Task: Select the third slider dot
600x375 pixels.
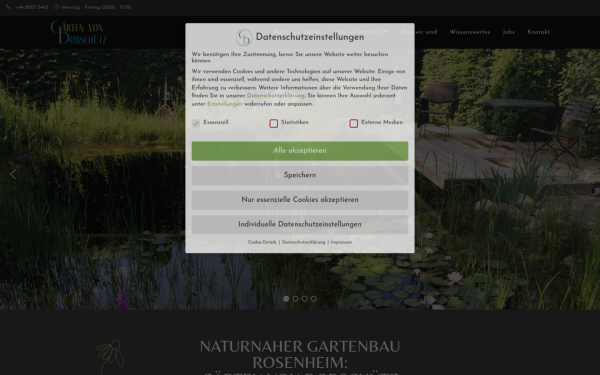Action: tap(304, 299)
